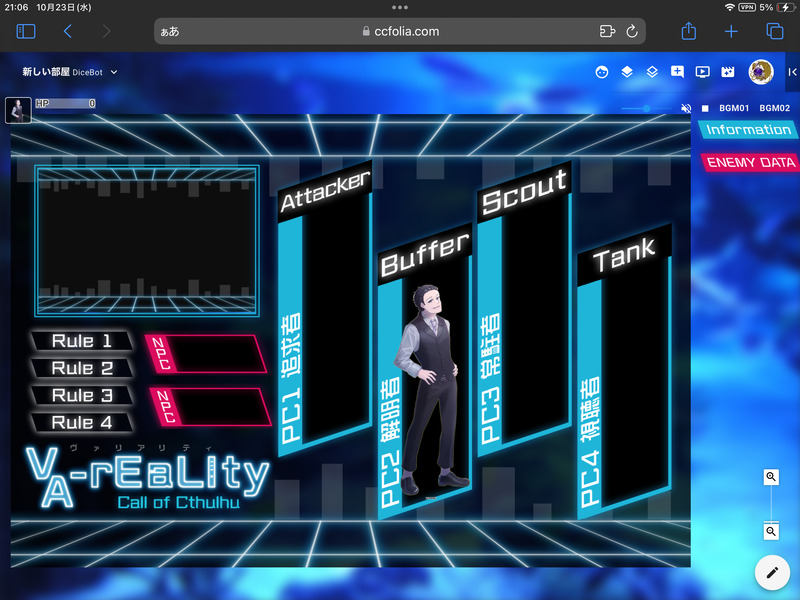This screenshot has width=800, height=600.
Task: Focus the ccfolia.com address bar
Action: 401,31
